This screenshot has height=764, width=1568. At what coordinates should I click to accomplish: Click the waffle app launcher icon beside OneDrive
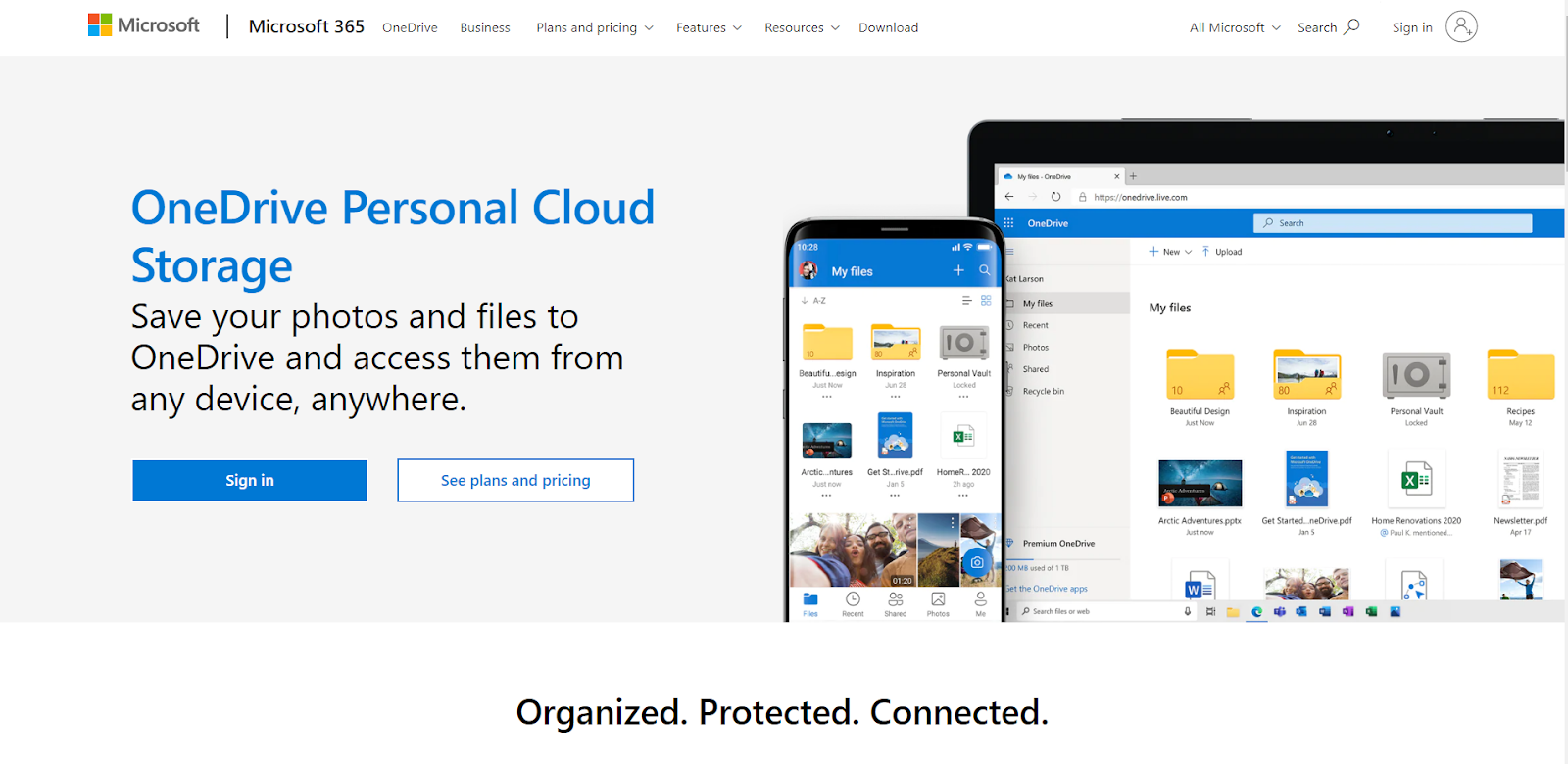(1008, 223)
